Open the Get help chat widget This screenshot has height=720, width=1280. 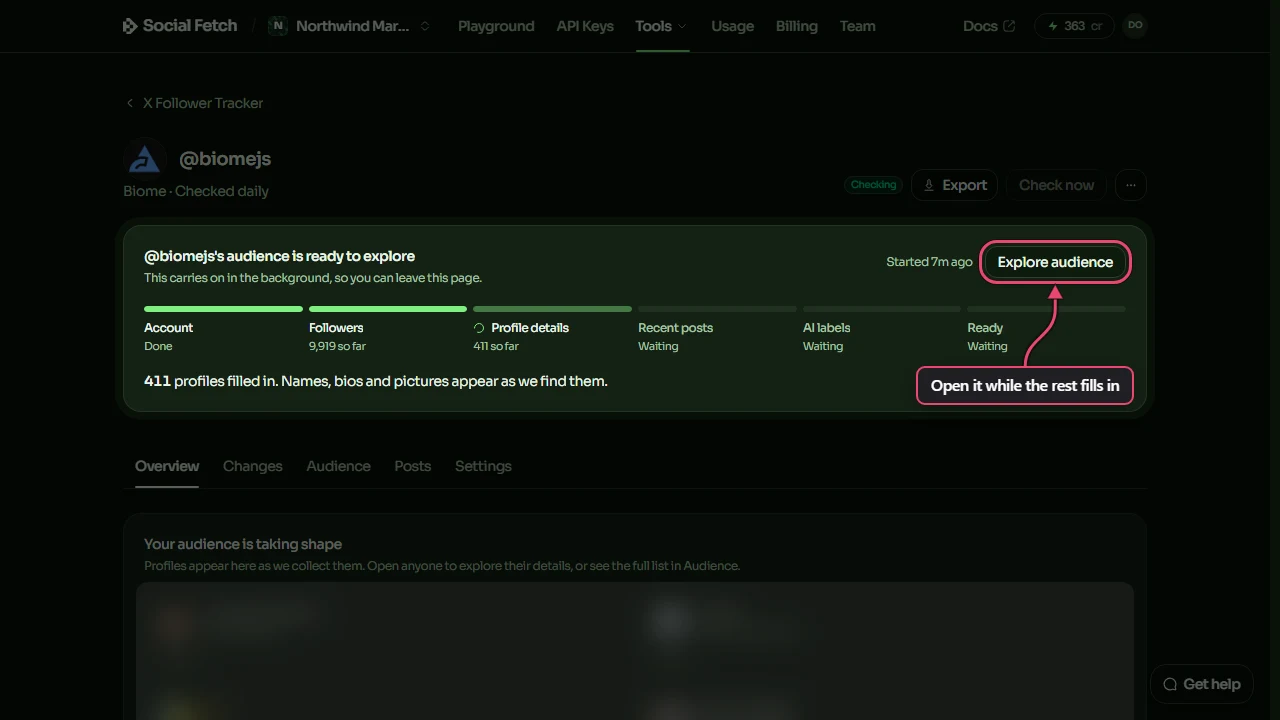click(1202, 684)
